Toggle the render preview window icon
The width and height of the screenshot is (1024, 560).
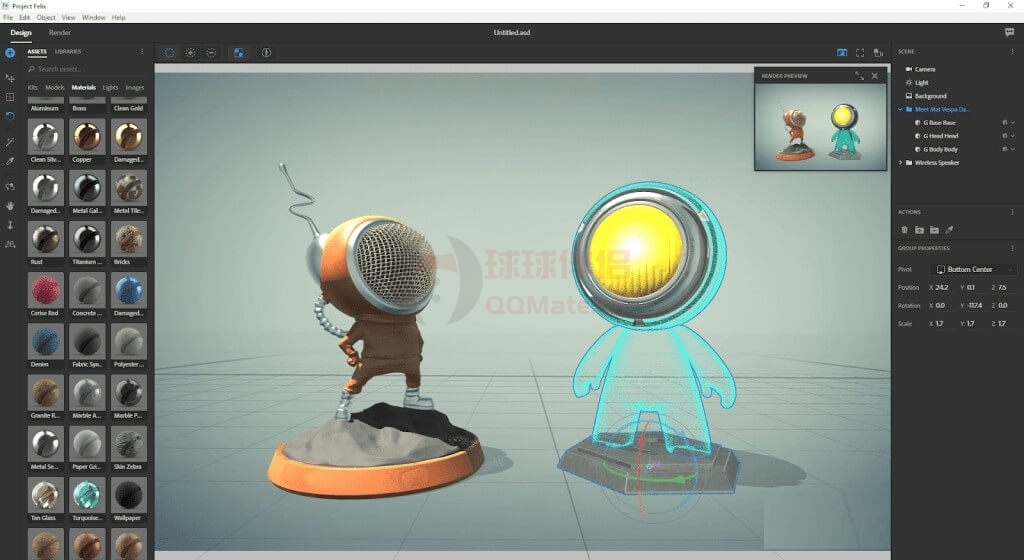[842, 53]
